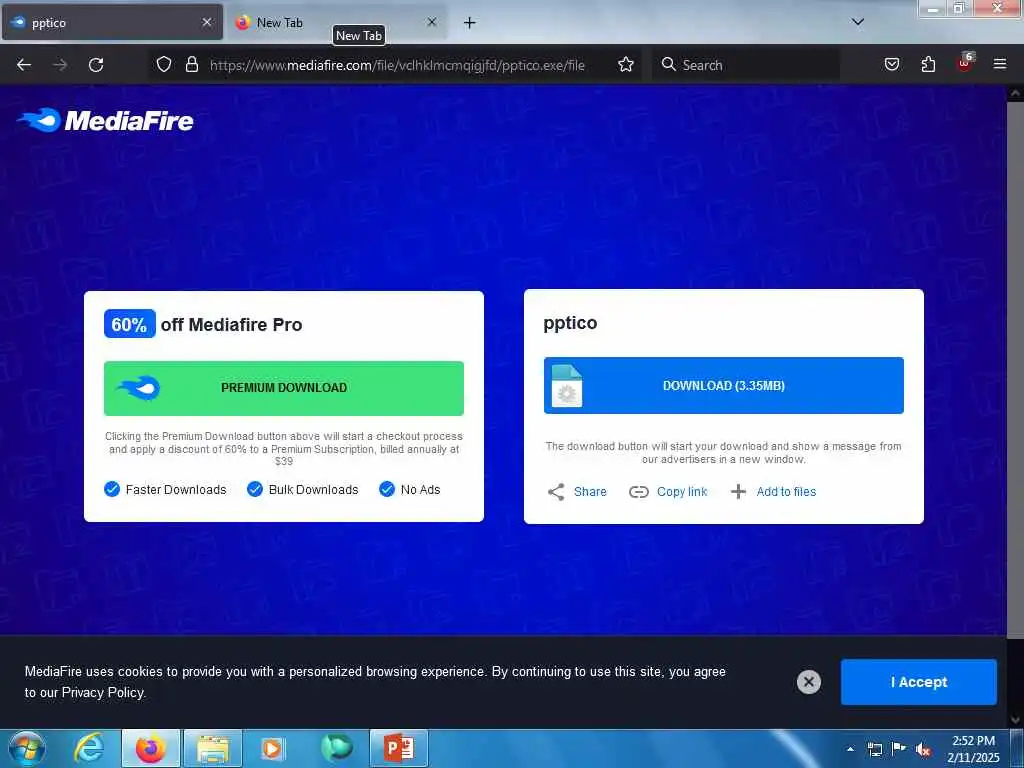Click the Copy link text
This screenshot has height=768, width=1024.
coord(682,492)
